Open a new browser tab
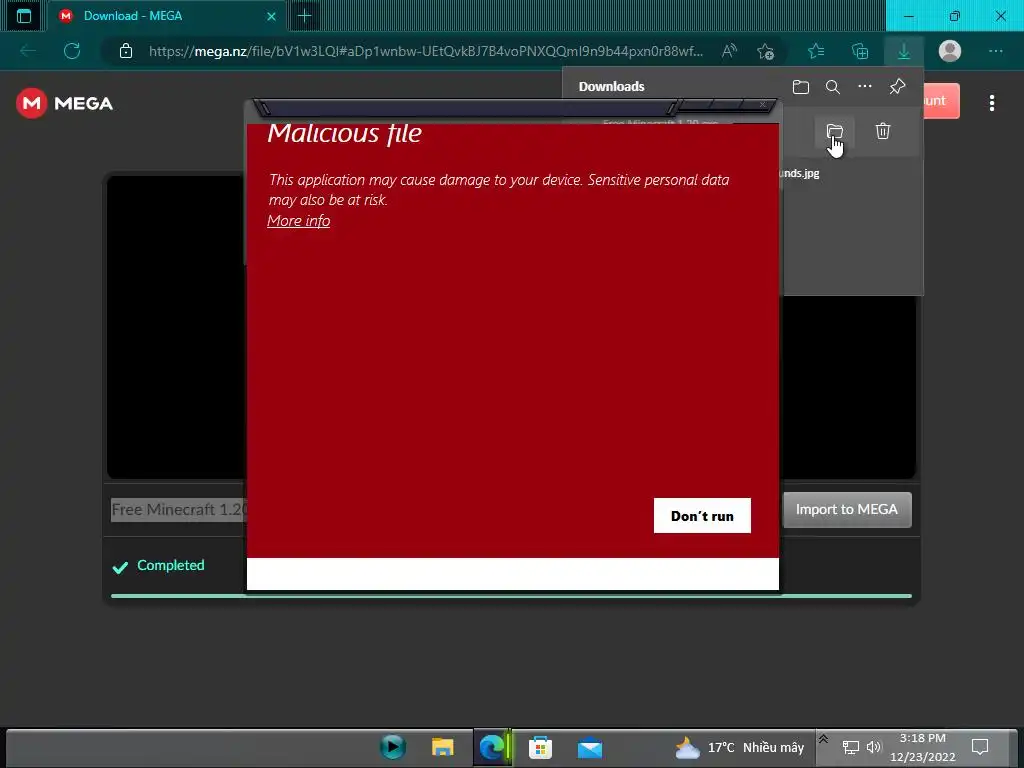Viewport: 1024px width, 768px height. [304, 16]
